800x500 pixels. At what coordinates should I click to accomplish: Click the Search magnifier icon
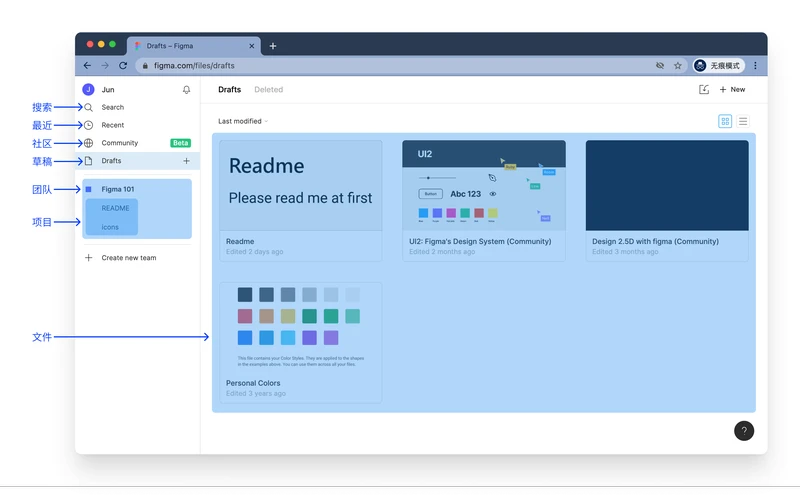88,107
